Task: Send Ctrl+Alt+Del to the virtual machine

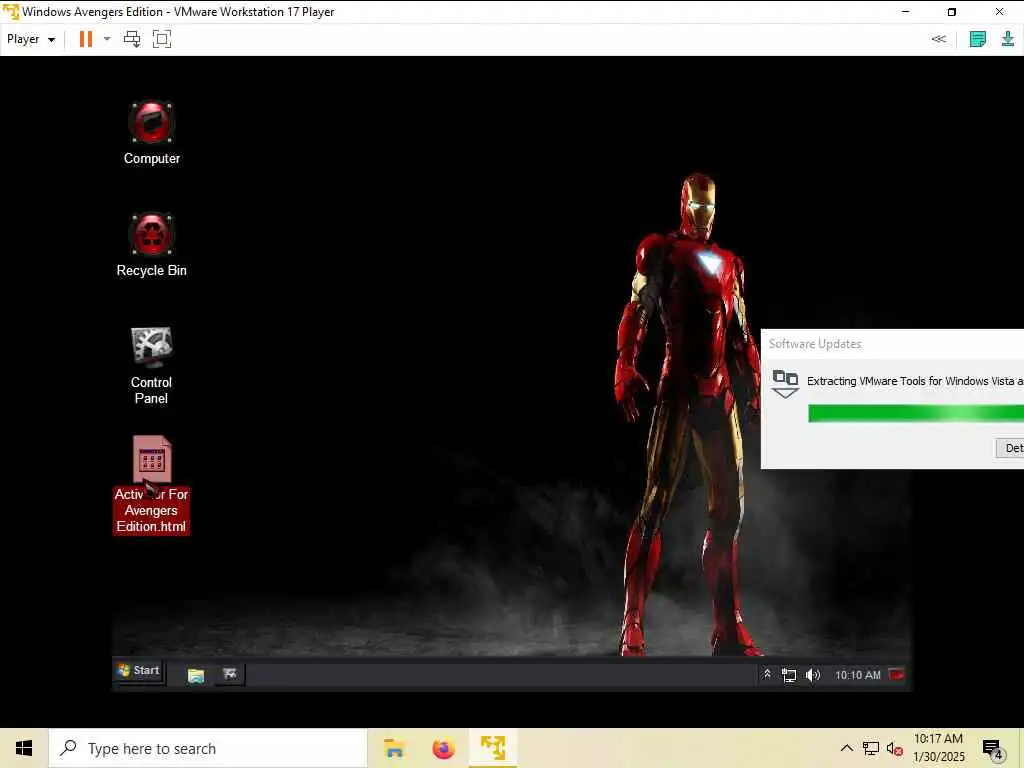Action: [x=132, y=39]
